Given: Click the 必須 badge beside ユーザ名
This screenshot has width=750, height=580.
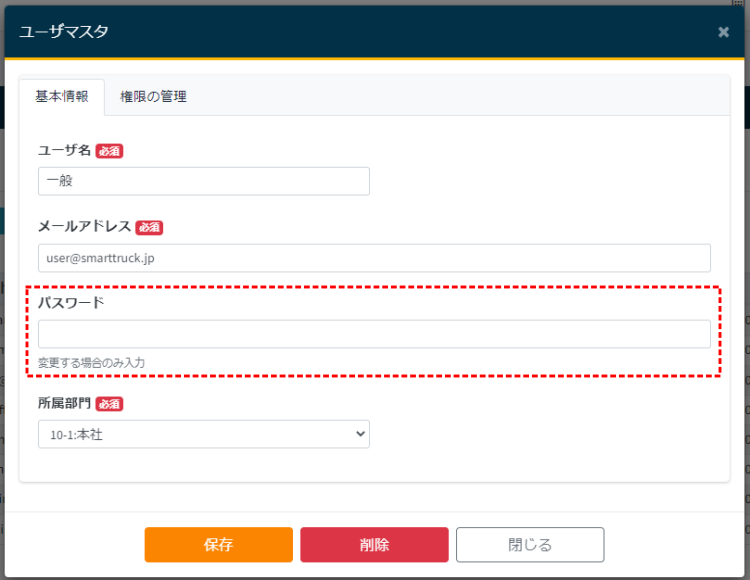Looking at the screenshot, I should tap(109, 151).
